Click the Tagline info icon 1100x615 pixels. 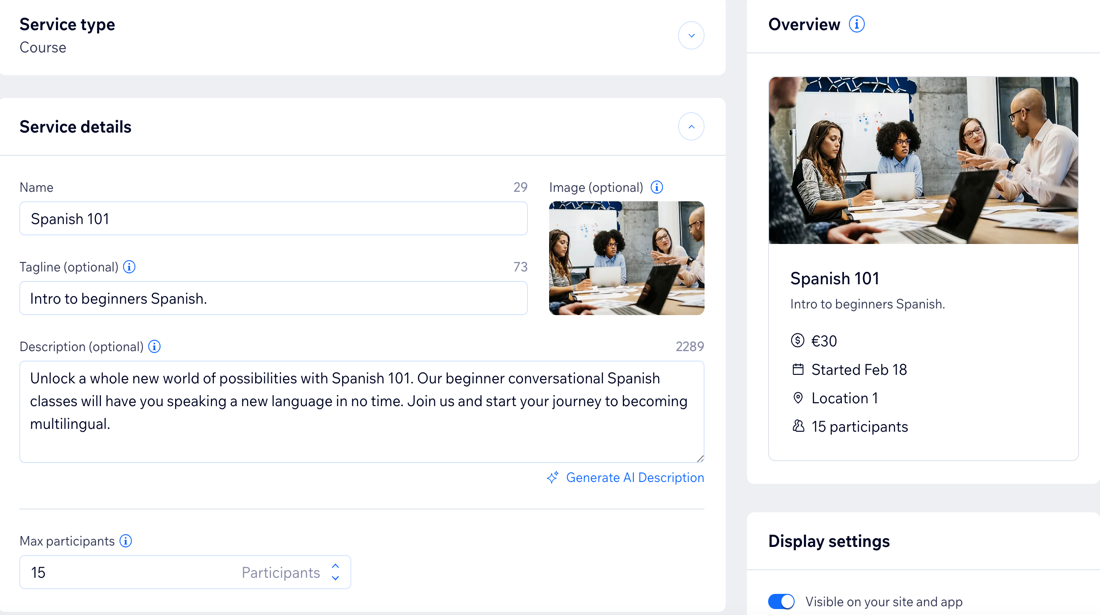[129, 267]
